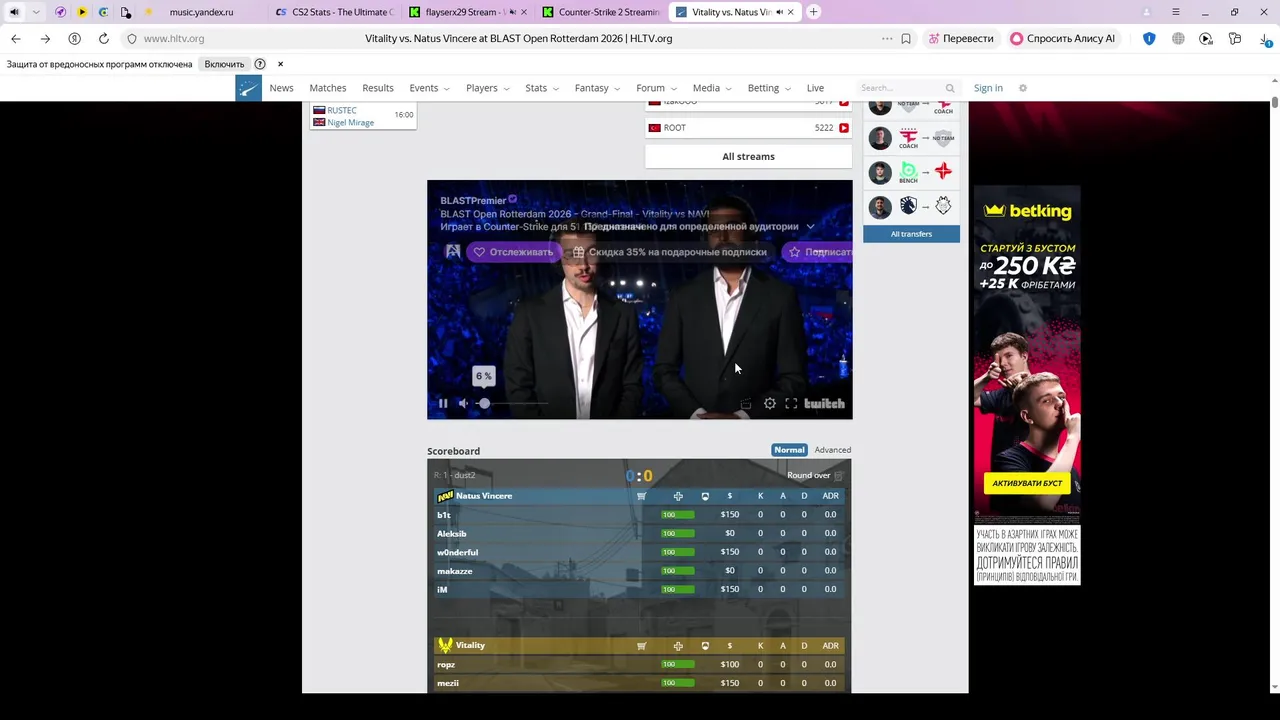The height and width of the screenshot is (720, 1280).
Task: Bookmark this page icon
Action: (x=906, y=39)
